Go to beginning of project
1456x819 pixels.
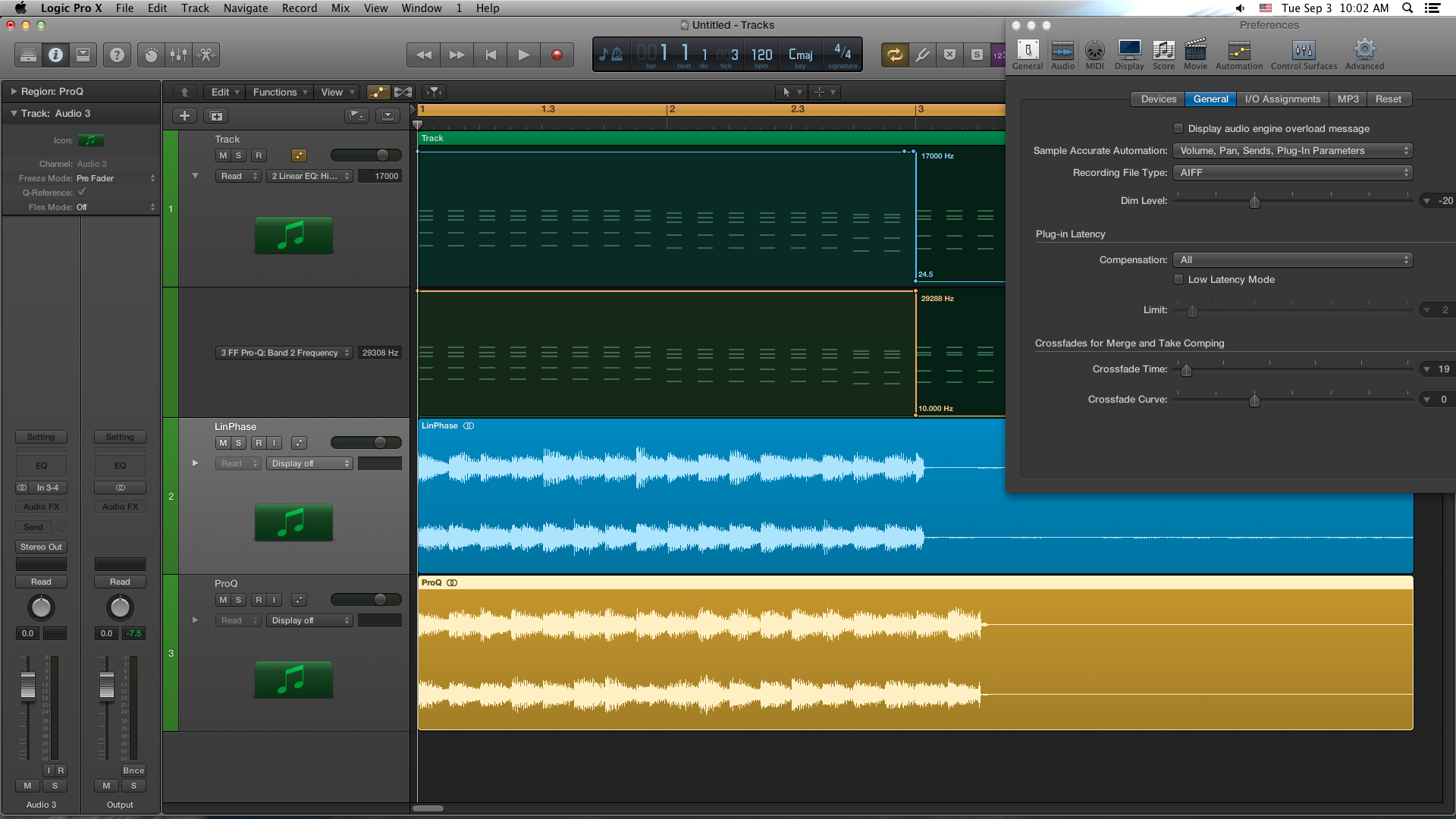tap(491, 55)
